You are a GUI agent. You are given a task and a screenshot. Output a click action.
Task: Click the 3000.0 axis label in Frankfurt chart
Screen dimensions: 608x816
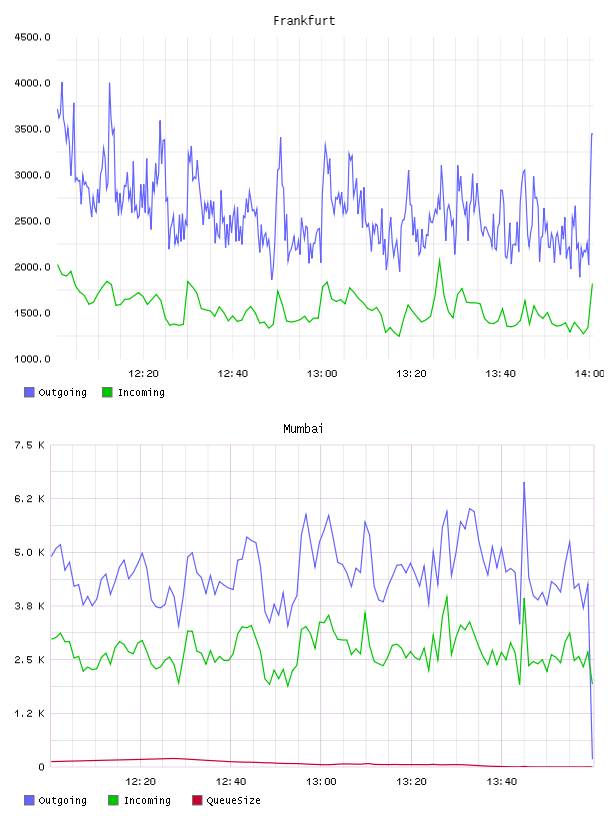pyautogui.click(x=32, y=175)
